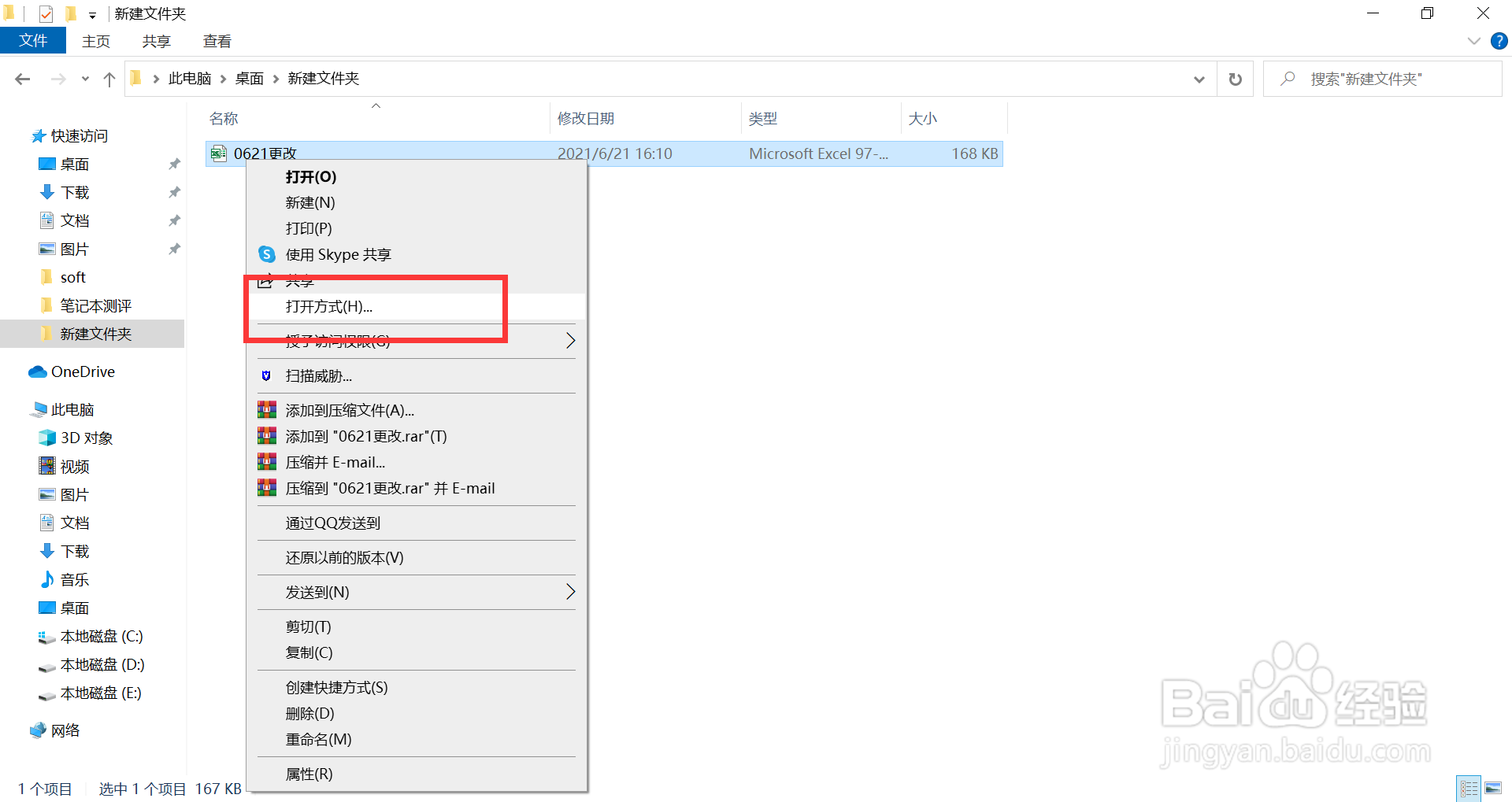Choose 使用 Skype 共享 menu entry
The width and height of the screenshot is (1512, 802).
click(x=417, y=255)
